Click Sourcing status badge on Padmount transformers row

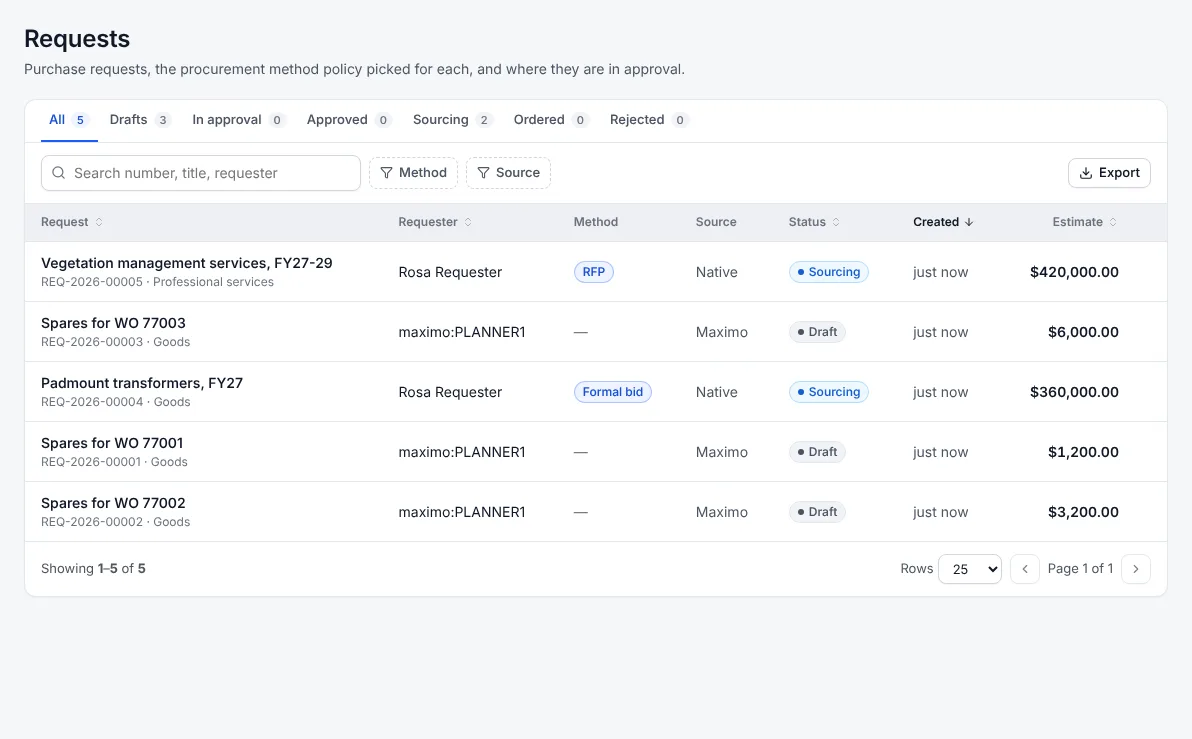coord(829,392)
